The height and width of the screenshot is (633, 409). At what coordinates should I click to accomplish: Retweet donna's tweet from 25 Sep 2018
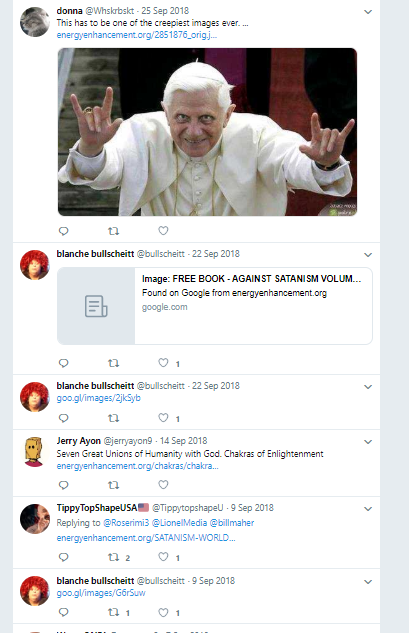pyautogui.click(x=113, y=231)
